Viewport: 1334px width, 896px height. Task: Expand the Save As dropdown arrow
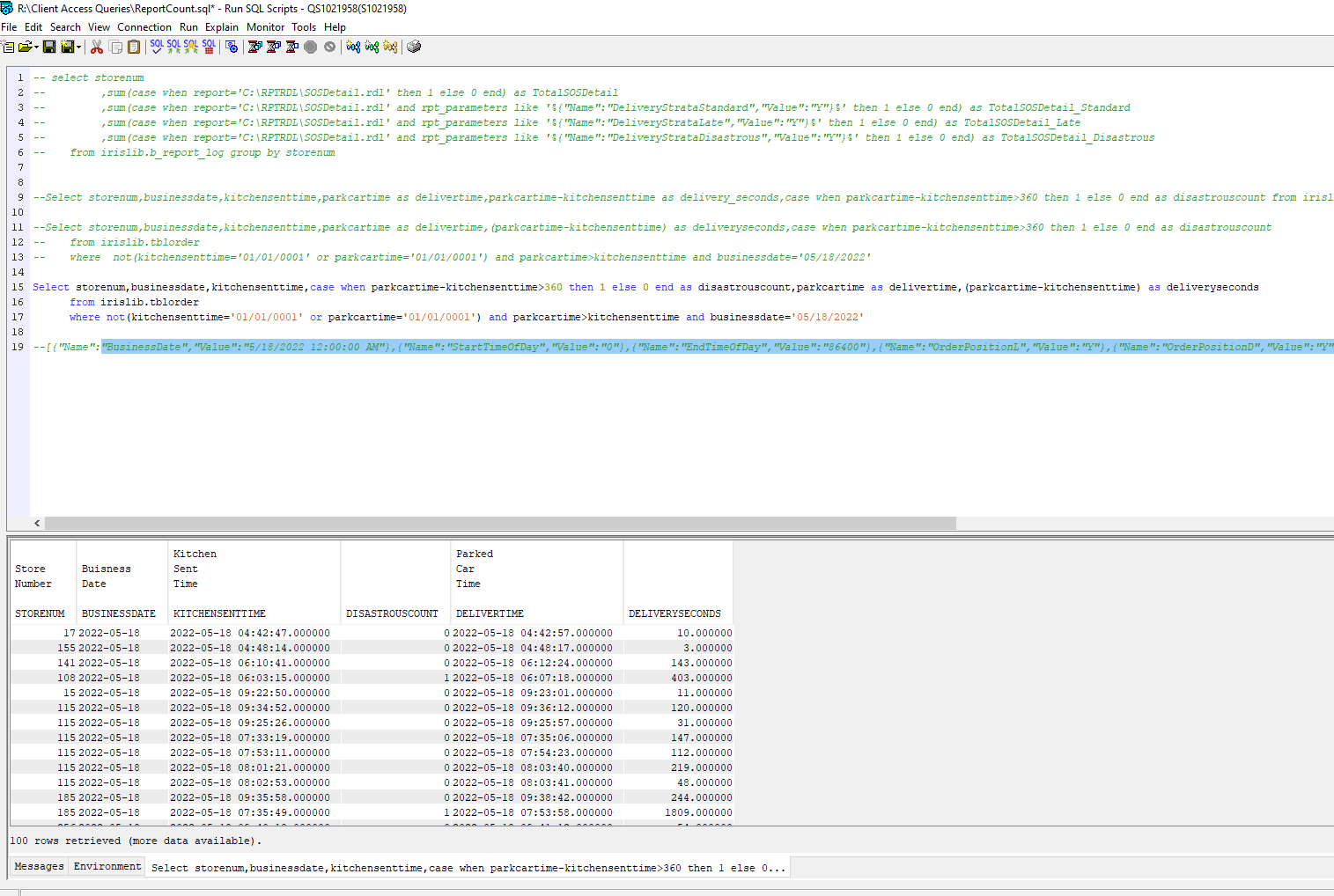pyautogui.click(x=78, y=48)
